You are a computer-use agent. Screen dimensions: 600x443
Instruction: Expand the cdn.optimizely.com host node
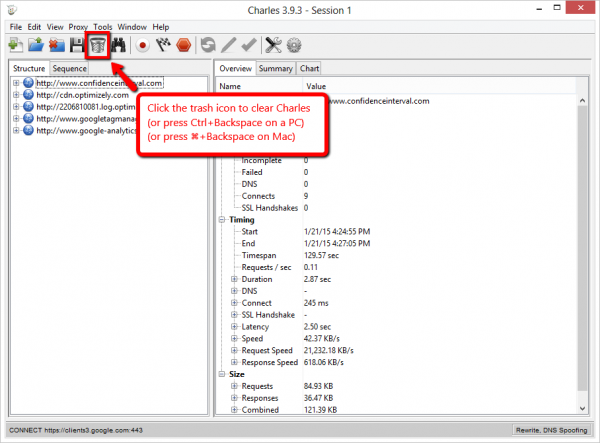(x=16, y=94)
